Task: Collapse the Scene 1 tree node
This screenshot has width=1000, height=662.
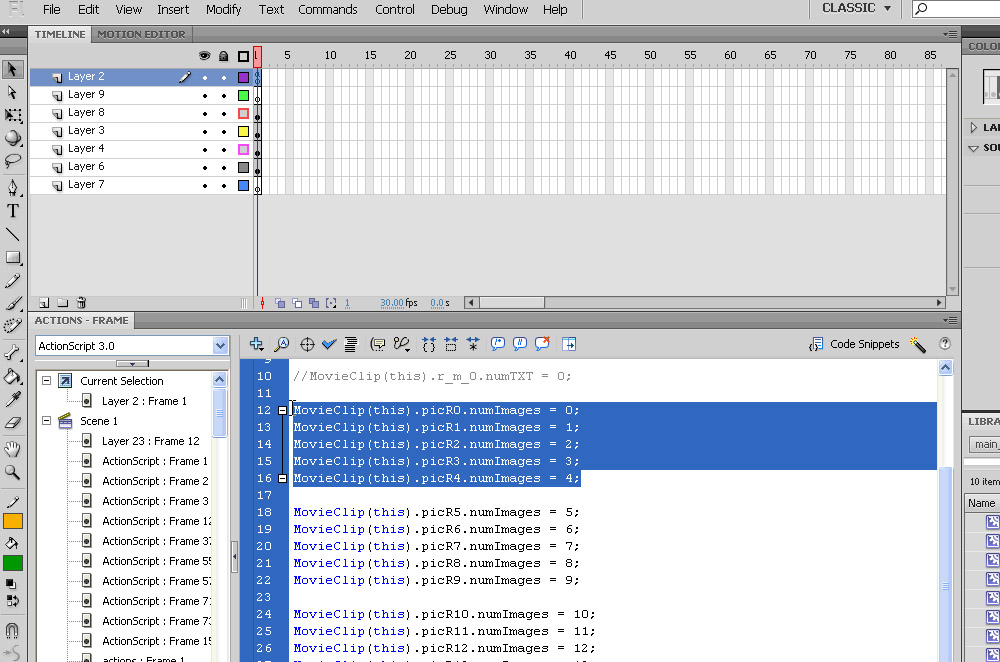Action: 45,421
